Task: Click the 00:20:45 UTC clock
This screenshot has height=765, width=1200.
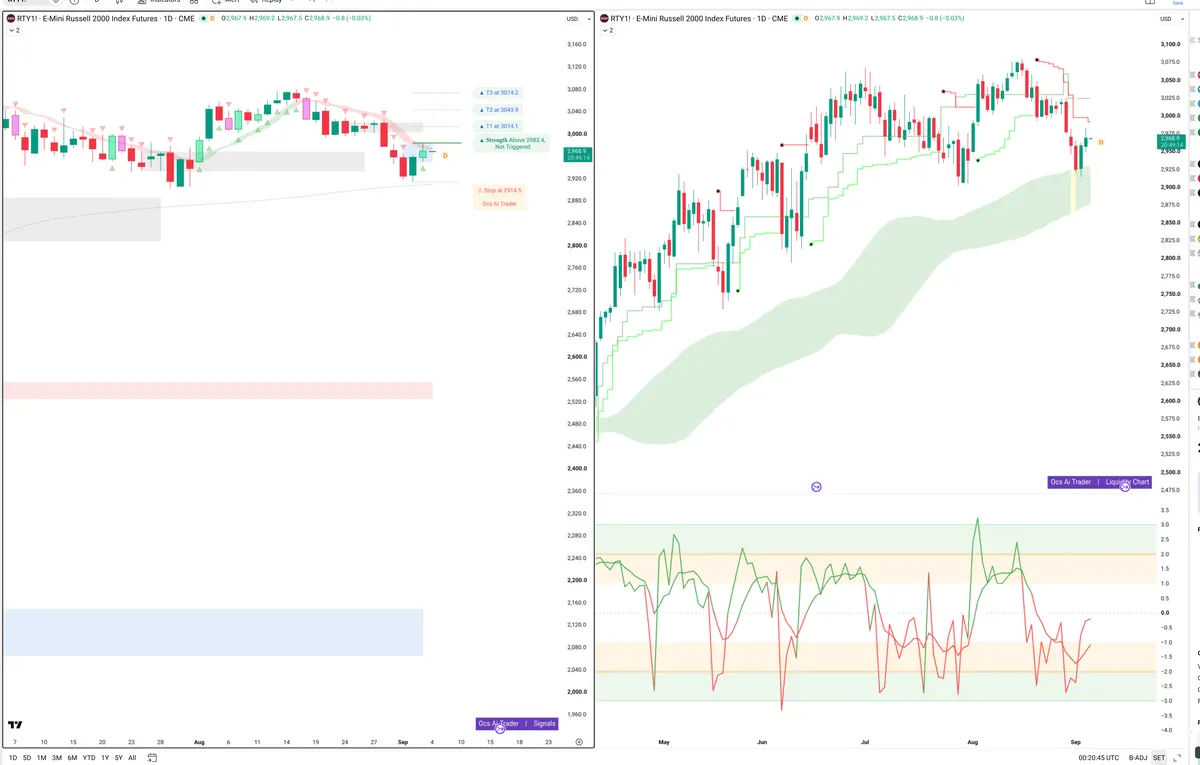Action: pos(1098,758)
